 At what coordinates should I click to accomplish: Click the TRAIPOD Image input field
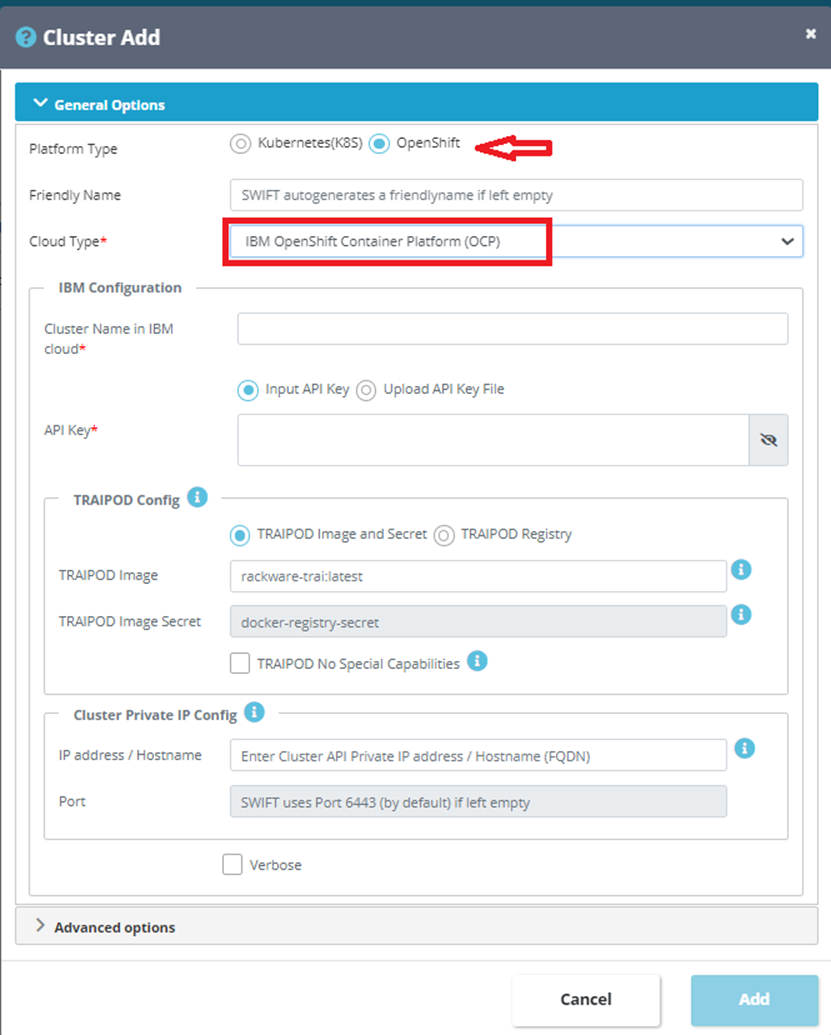click(x=478, y=576)
